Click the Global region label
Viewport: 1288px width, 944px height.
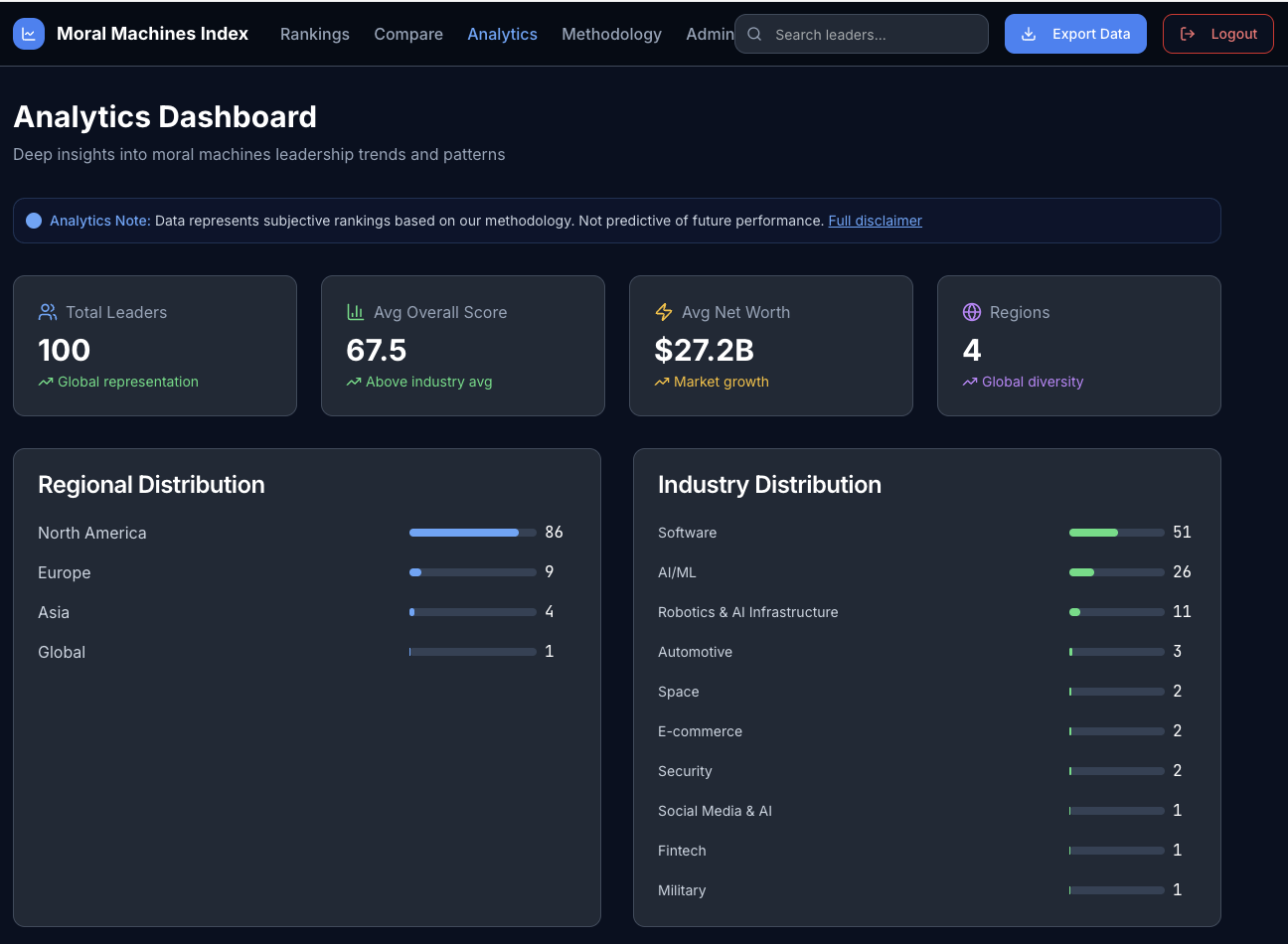[62, 652]
